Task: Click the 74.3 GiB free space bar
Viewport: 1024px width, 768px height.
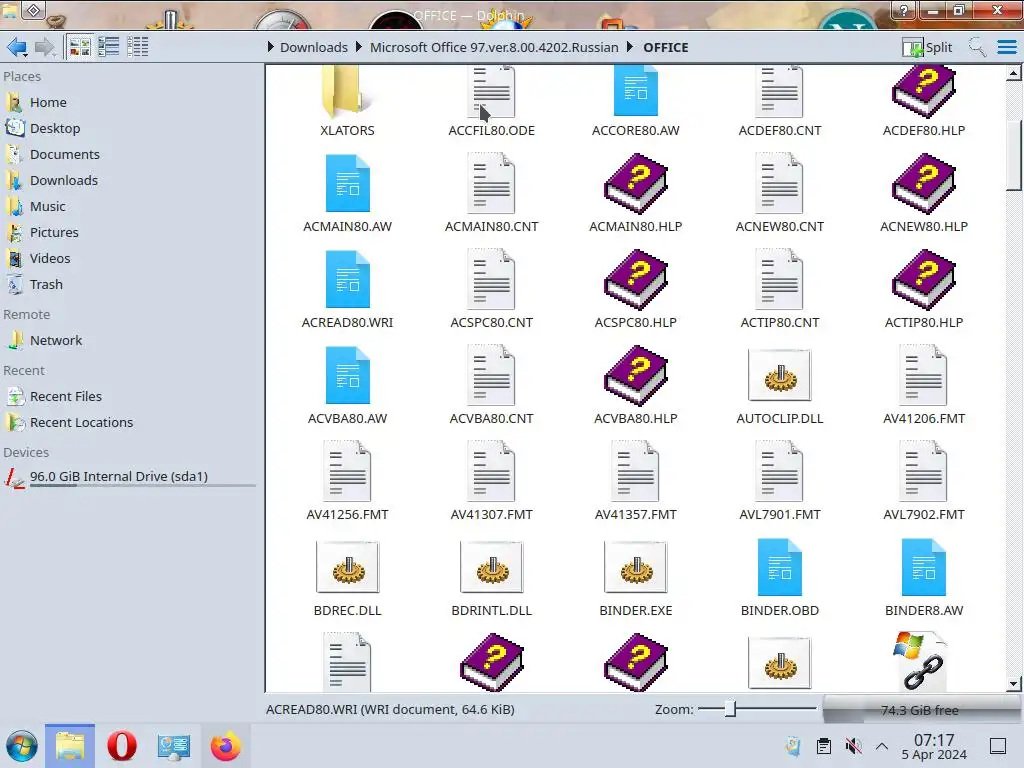Action: click(x=920, y=711)
